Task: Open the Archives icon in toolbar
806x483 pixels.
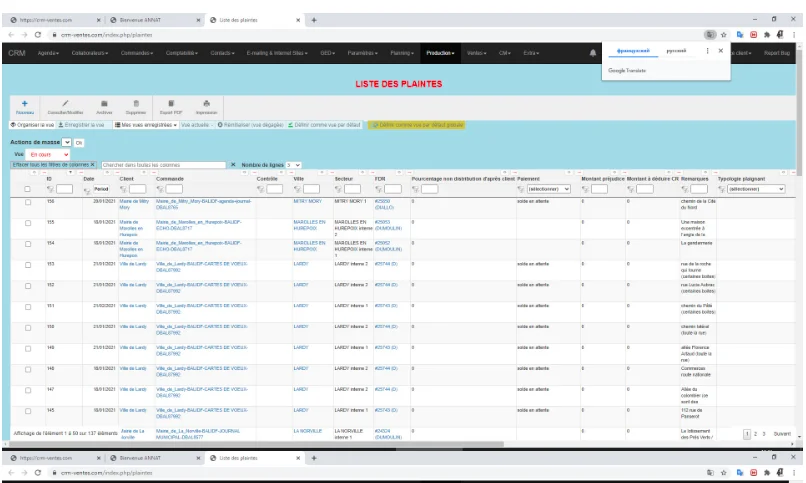Action: [x=104, y=103]
